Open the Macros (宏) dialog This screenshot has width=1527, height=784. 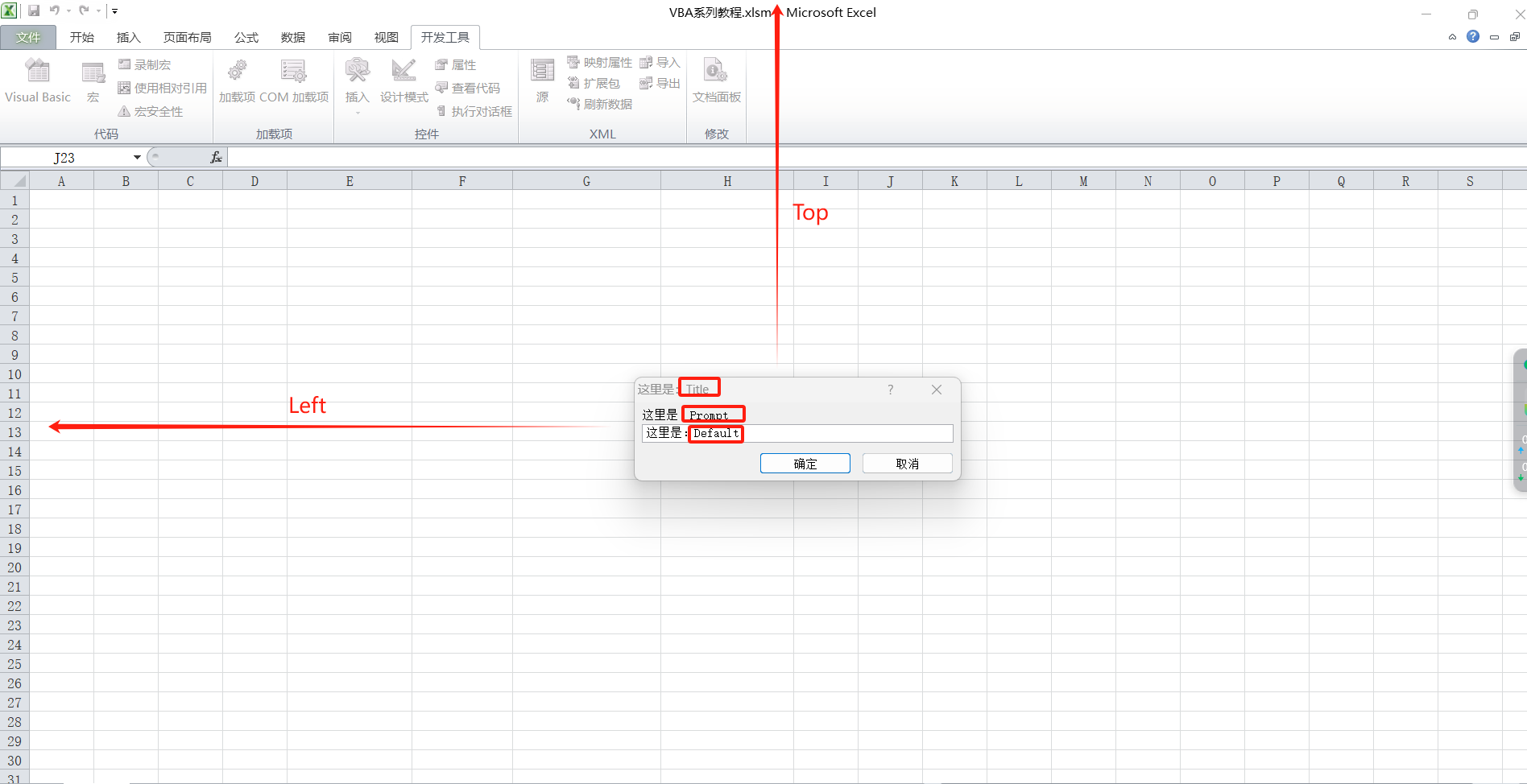click(x=93, y=81)
